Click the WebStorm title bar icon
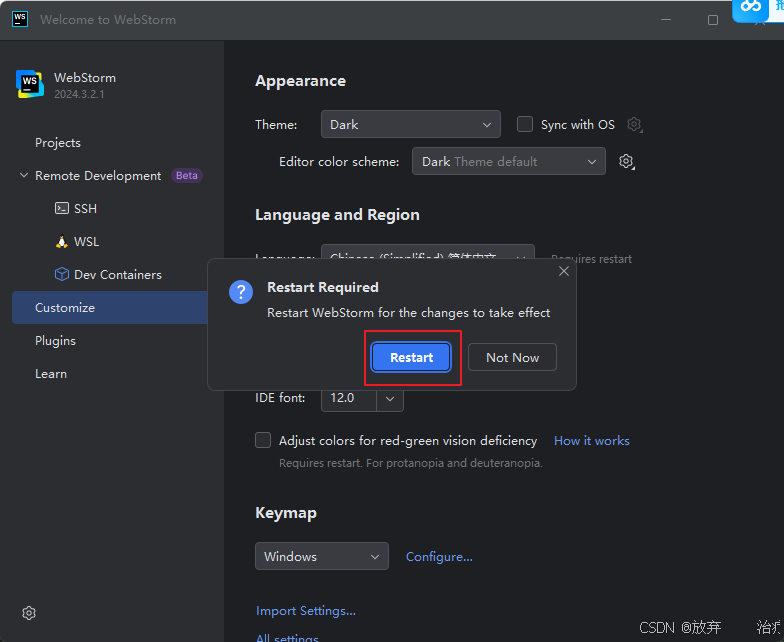The width and height of the screenshot is (784, 642). point(20,19)
